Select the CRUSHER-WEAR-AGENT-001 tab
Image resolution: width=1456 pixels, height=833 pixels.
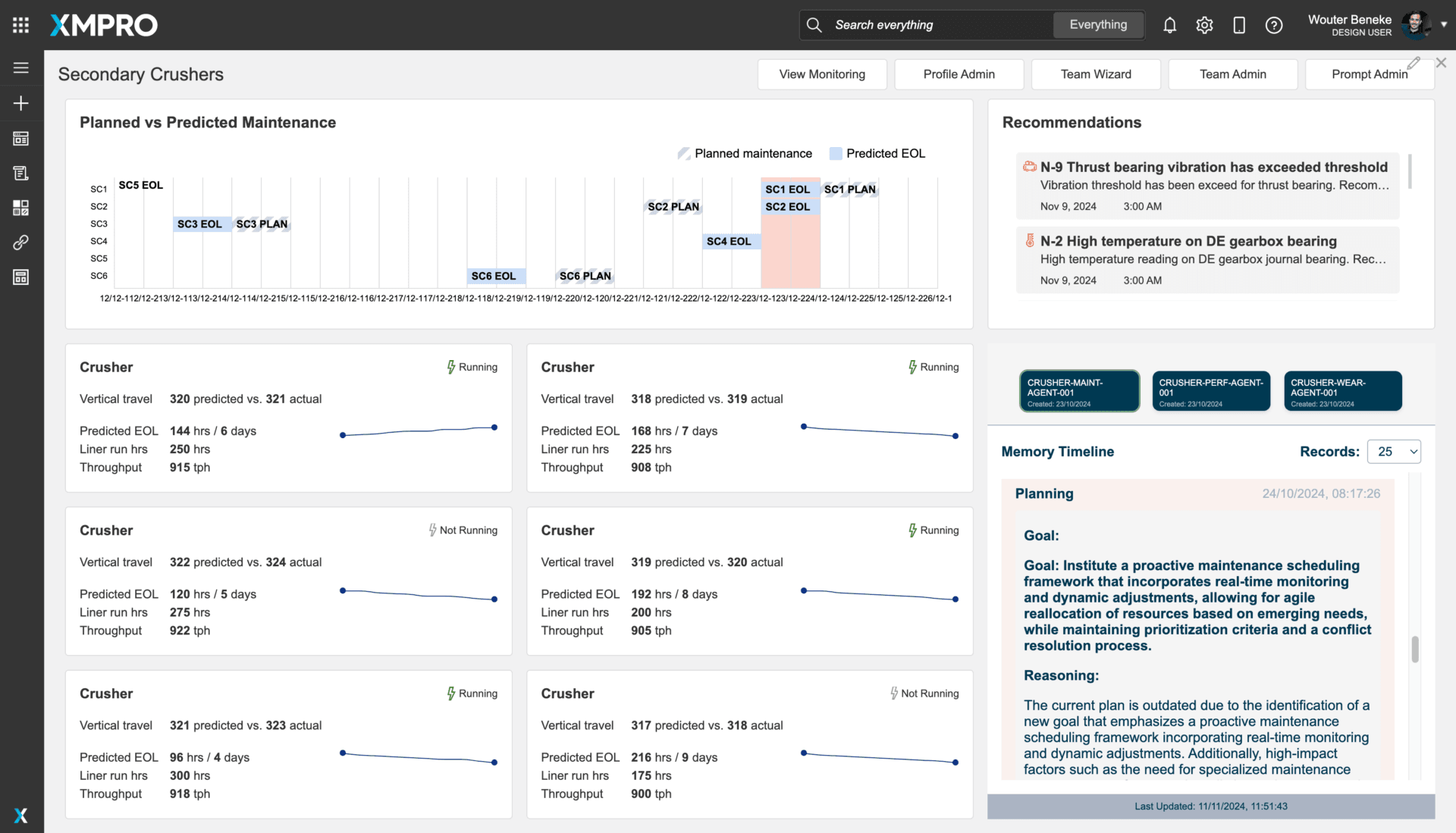coord(1342,392)
